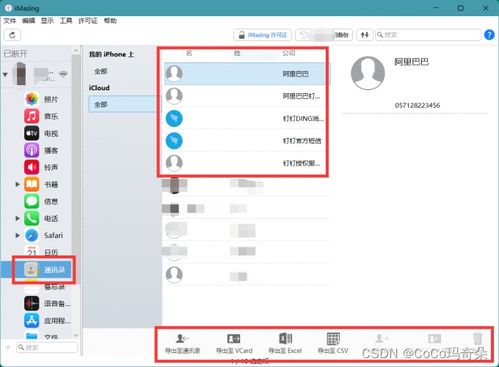Open the 许可证 License menu
Screen dimensions: 499x367
click(88, 21)
